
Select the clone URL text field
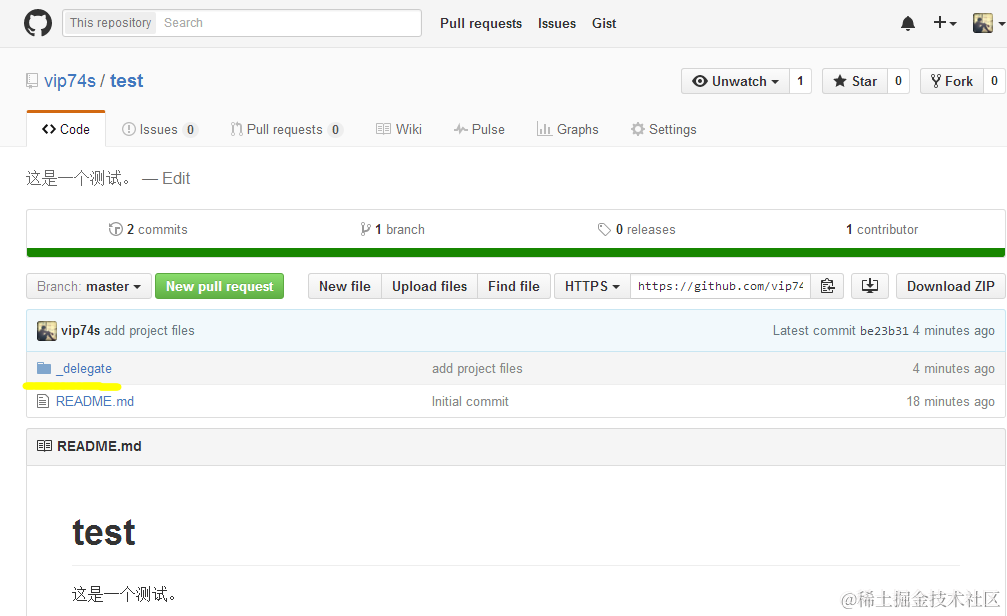tap(721, 286)
